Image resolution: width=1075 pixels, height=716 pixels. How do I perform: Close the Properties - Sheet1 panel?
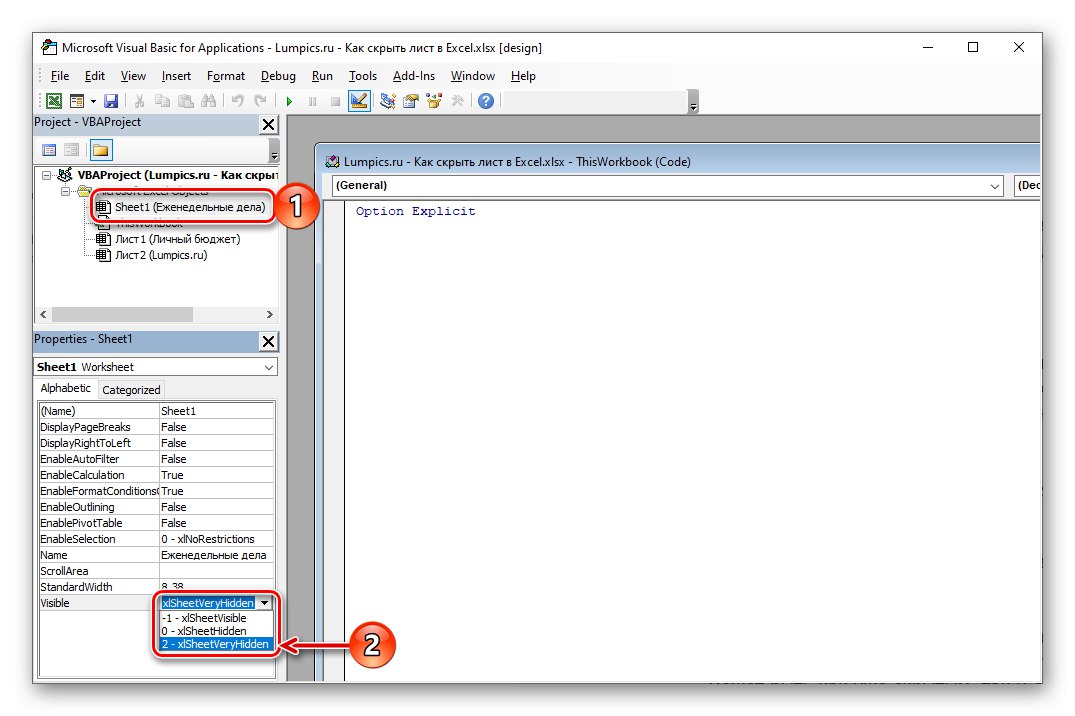coord(269,342)
